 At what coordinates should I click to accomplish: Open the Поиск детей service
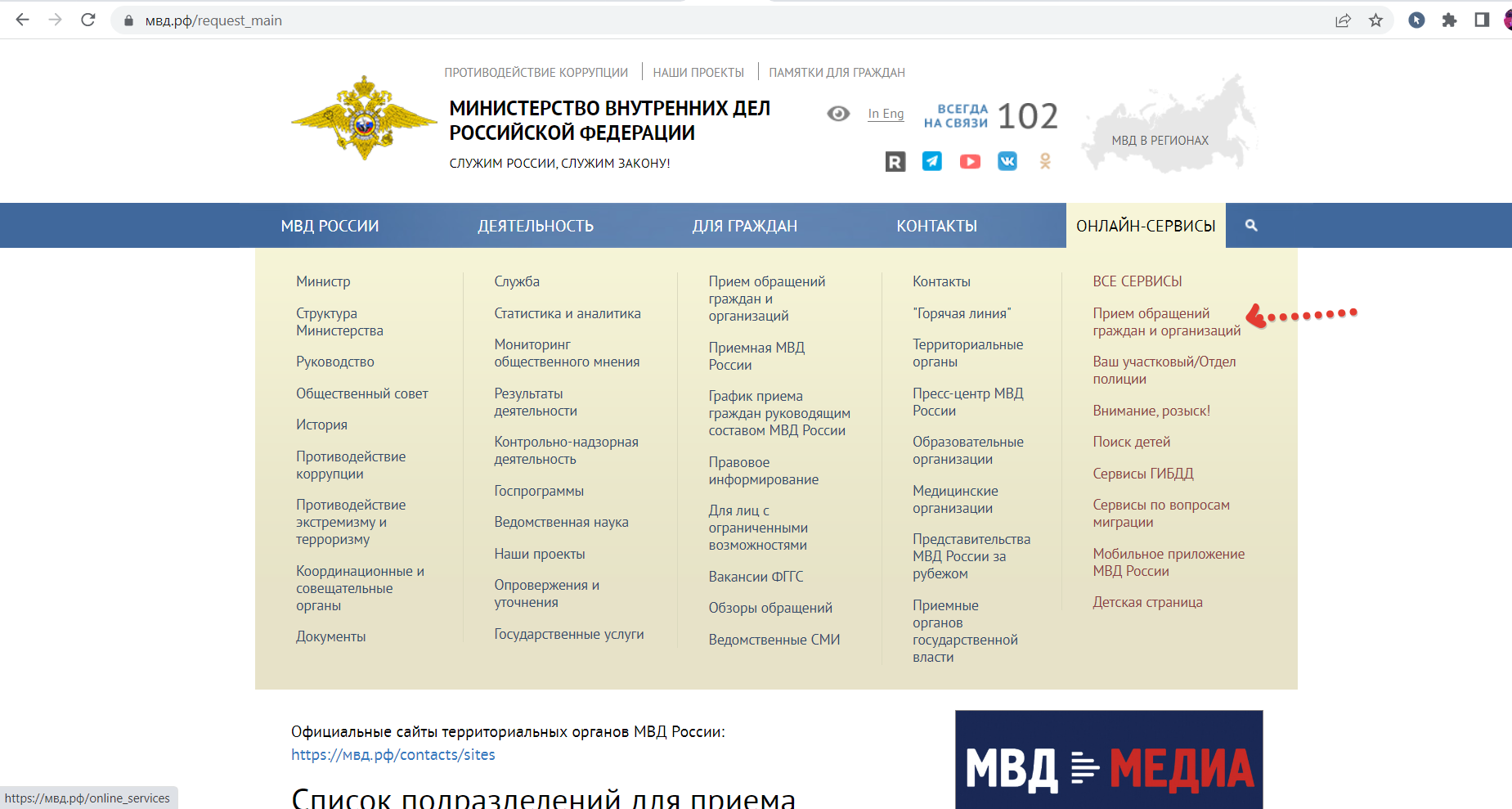1132,441
